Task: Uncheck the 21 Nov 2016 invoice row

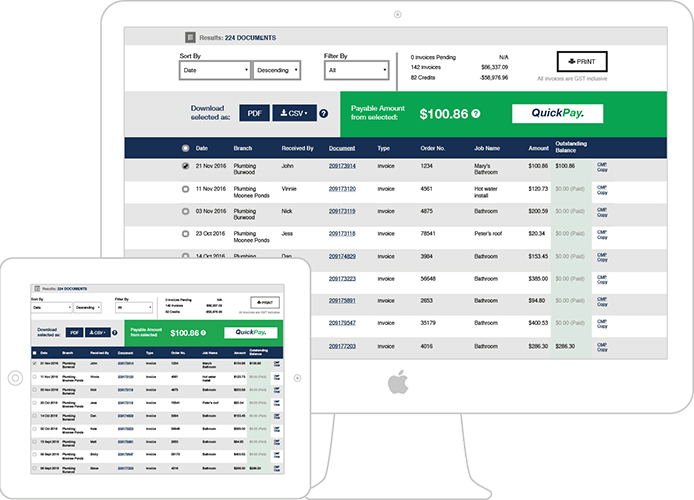Action: (185, 167)
